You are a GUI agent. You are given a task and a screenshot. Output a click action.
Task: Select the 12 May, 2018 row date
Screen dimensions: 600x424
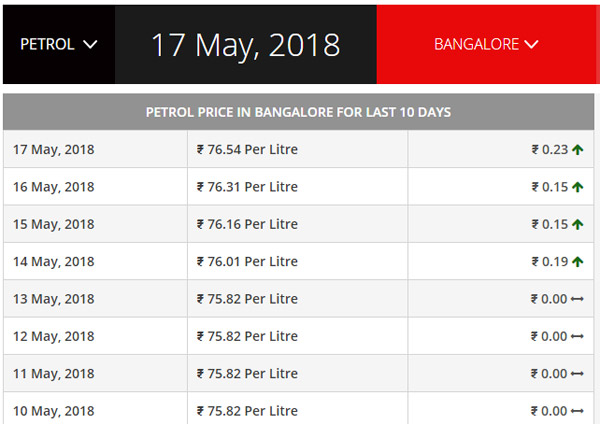click(x=54, y=336)
